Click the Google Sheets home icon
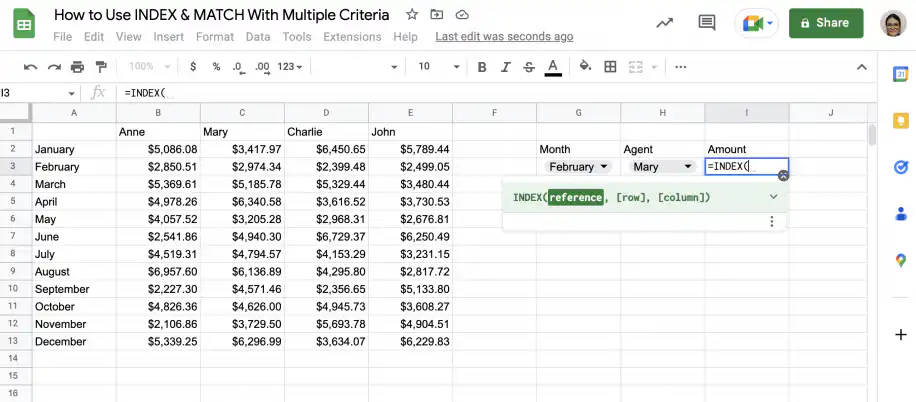Viewport: 916px width, 402px height. coord(25,25)
